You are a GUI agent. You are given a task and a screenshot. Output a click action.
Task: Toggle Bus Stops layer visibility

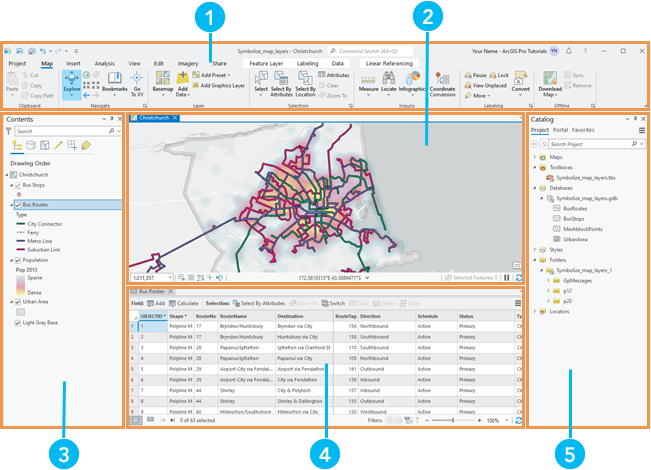pyautogui.click(x=18, y=185)
